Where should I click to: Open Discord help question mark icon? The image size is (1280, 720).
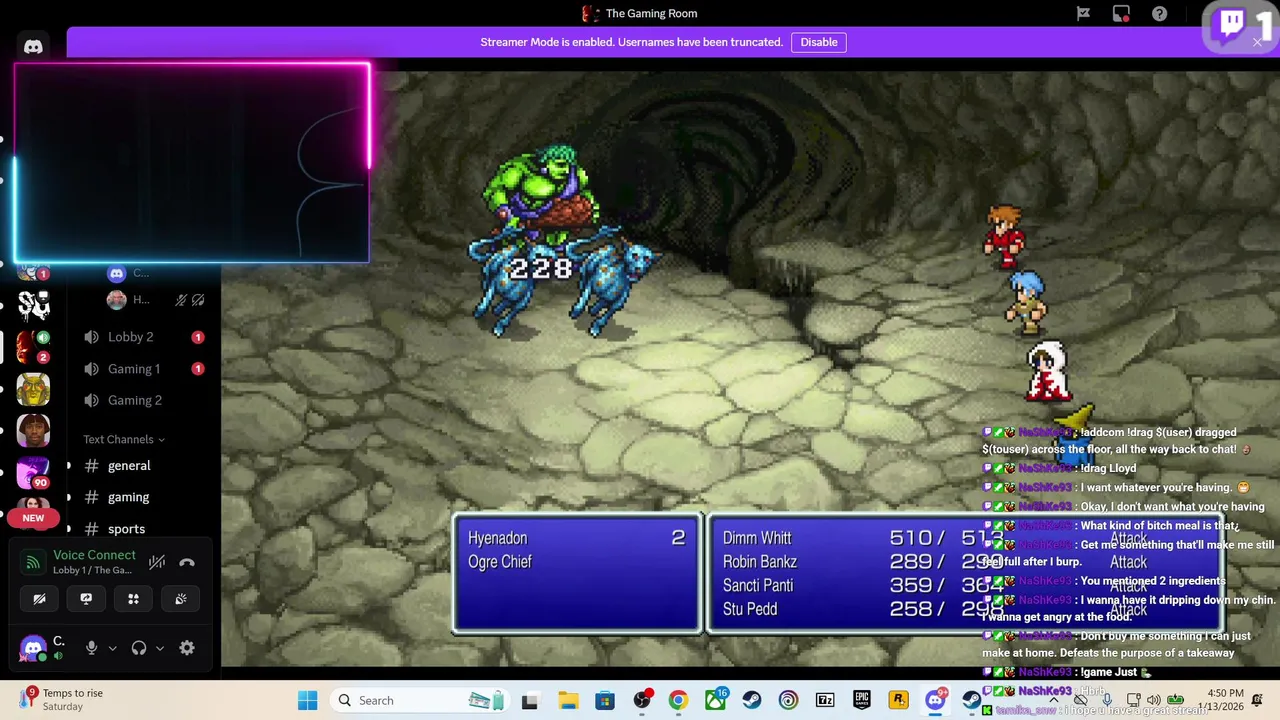pyautogui.click(x=1159, y=14)
